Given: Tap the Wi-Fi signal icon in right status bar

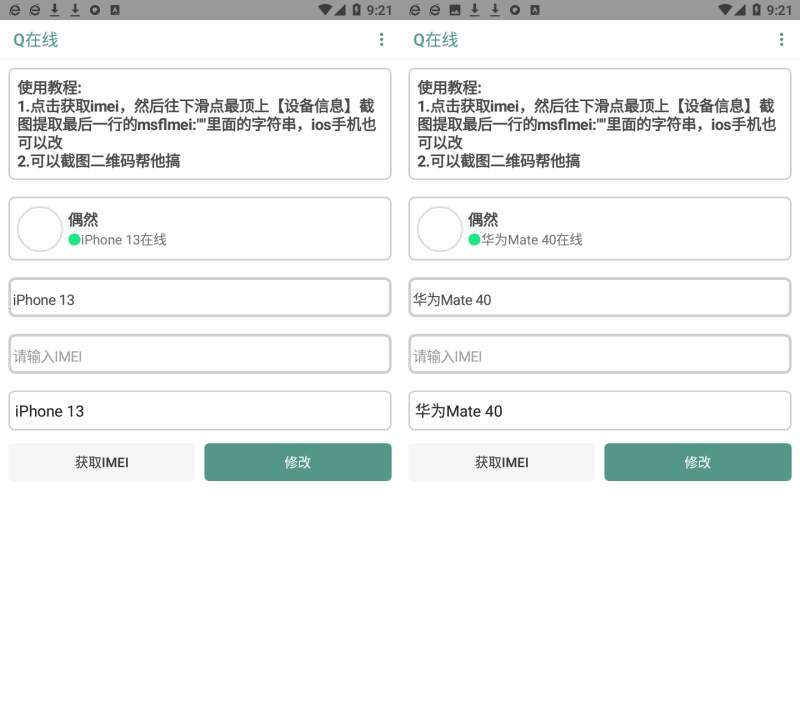Looking at the screenshot, I should 724,10.
